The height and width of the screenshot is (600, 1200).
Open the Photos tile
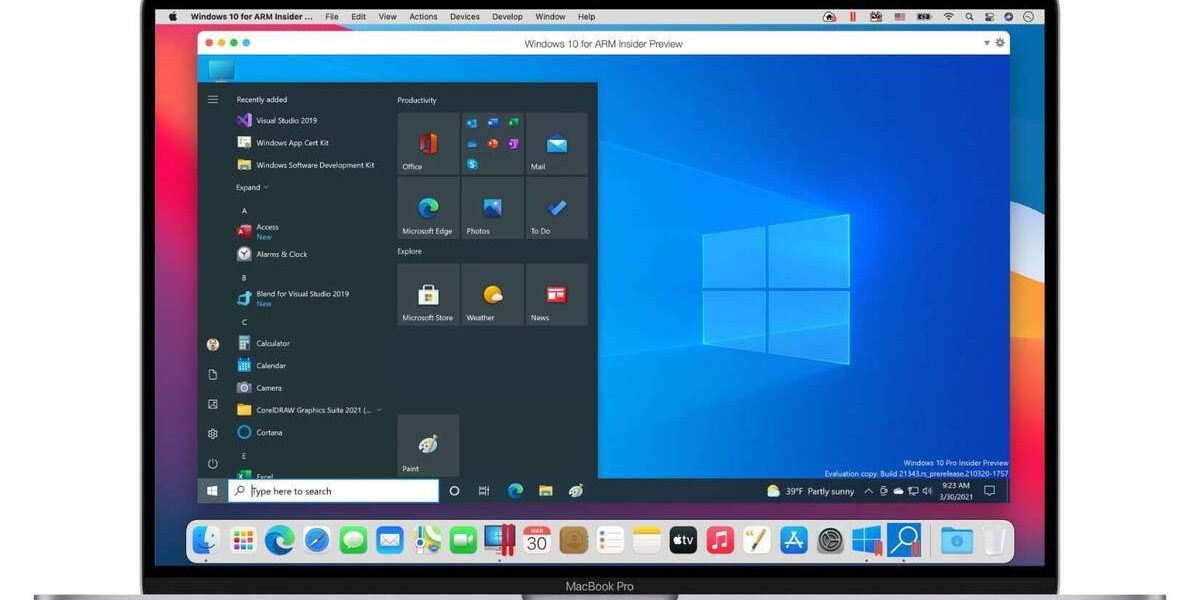coord(492,208)
